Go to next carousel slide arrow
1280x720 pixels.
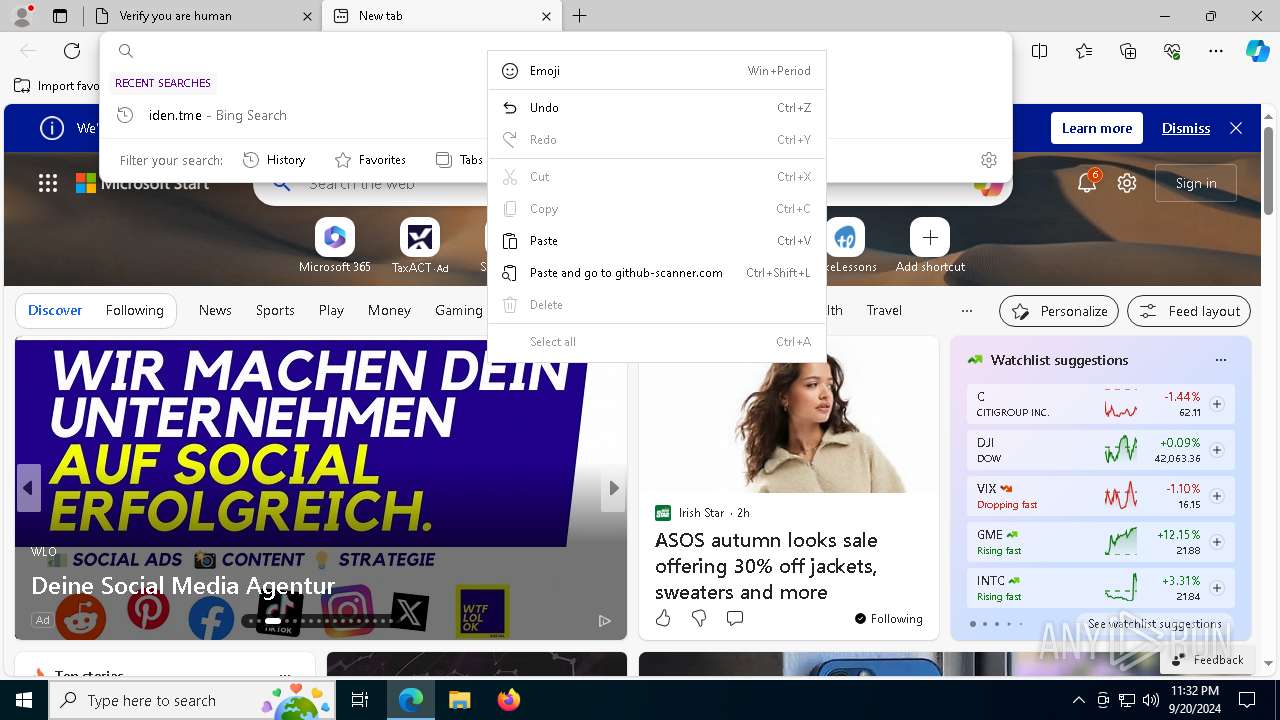614,488
